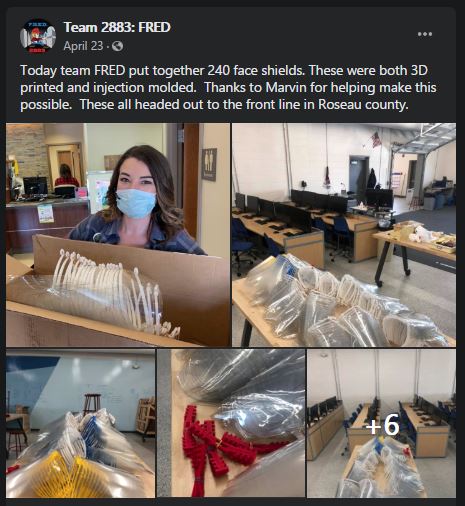Open the three-dot post options menu
The width and height of the screenshot is (465, 506).
coord(425,34)
